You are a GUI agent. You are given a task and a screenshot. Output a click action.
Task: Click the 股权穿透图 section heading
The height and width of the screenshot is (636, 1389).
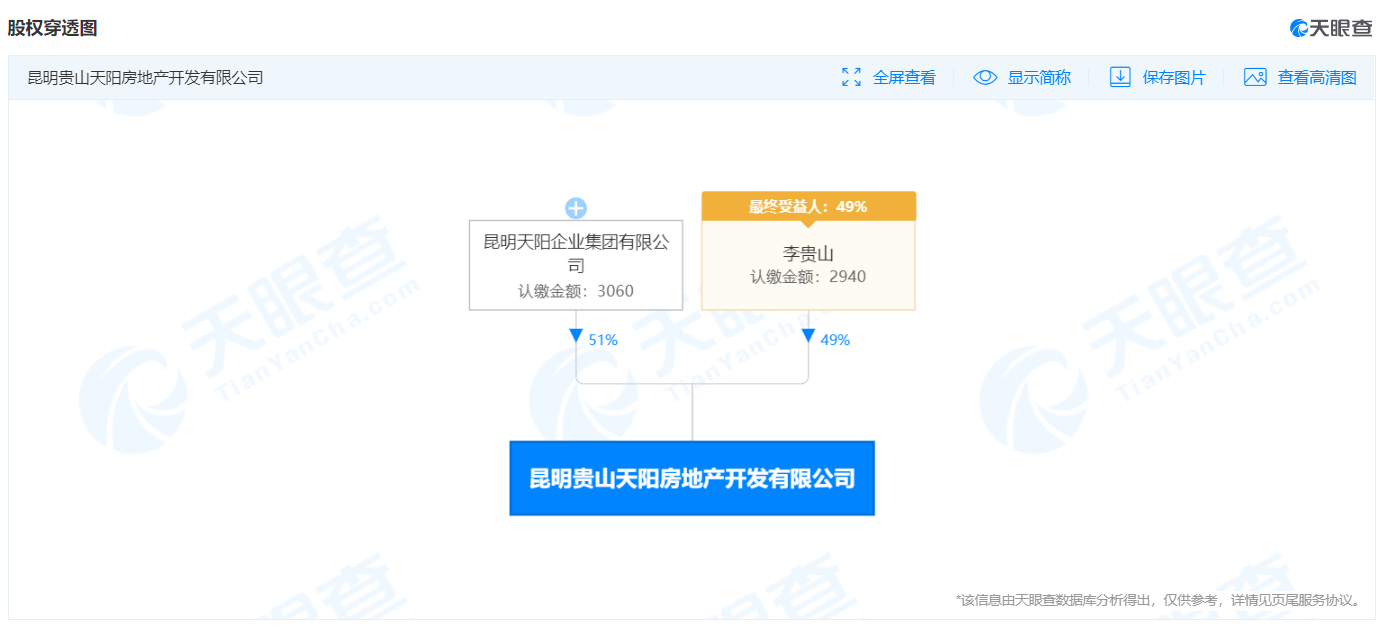(53, 28)
